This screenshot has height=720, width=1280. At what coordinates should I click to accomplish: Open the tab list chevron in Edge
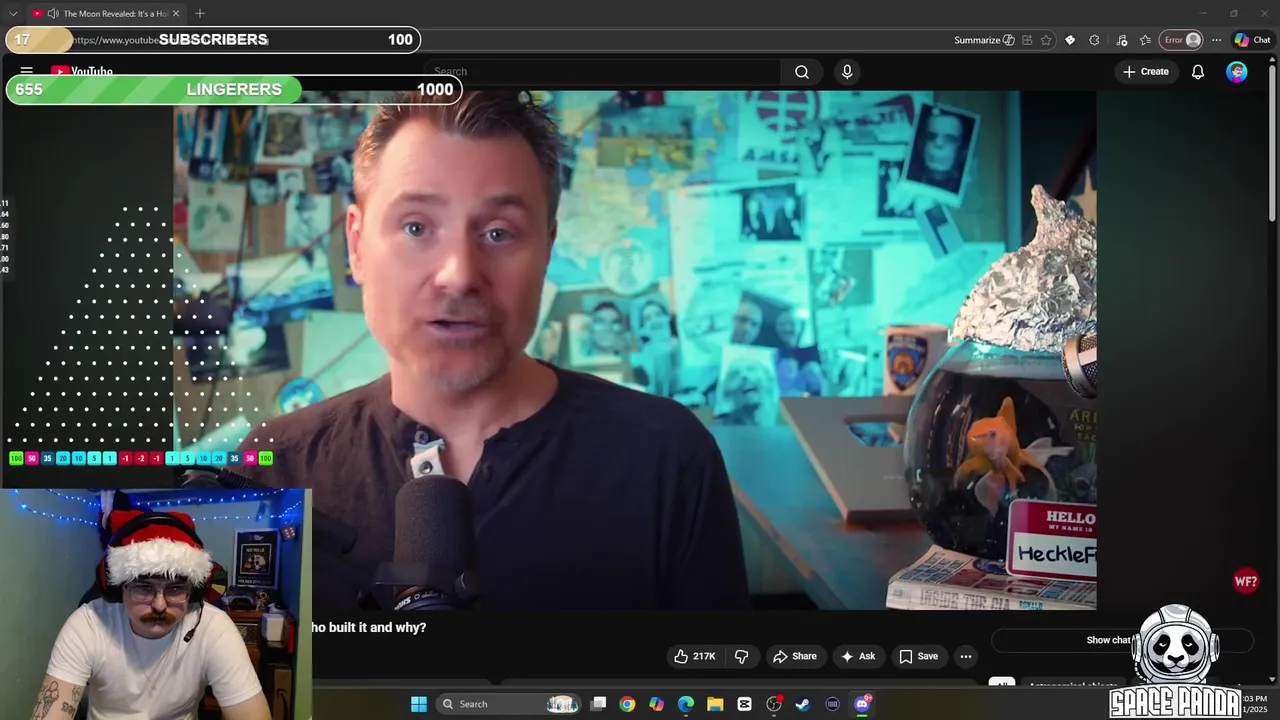13,13
